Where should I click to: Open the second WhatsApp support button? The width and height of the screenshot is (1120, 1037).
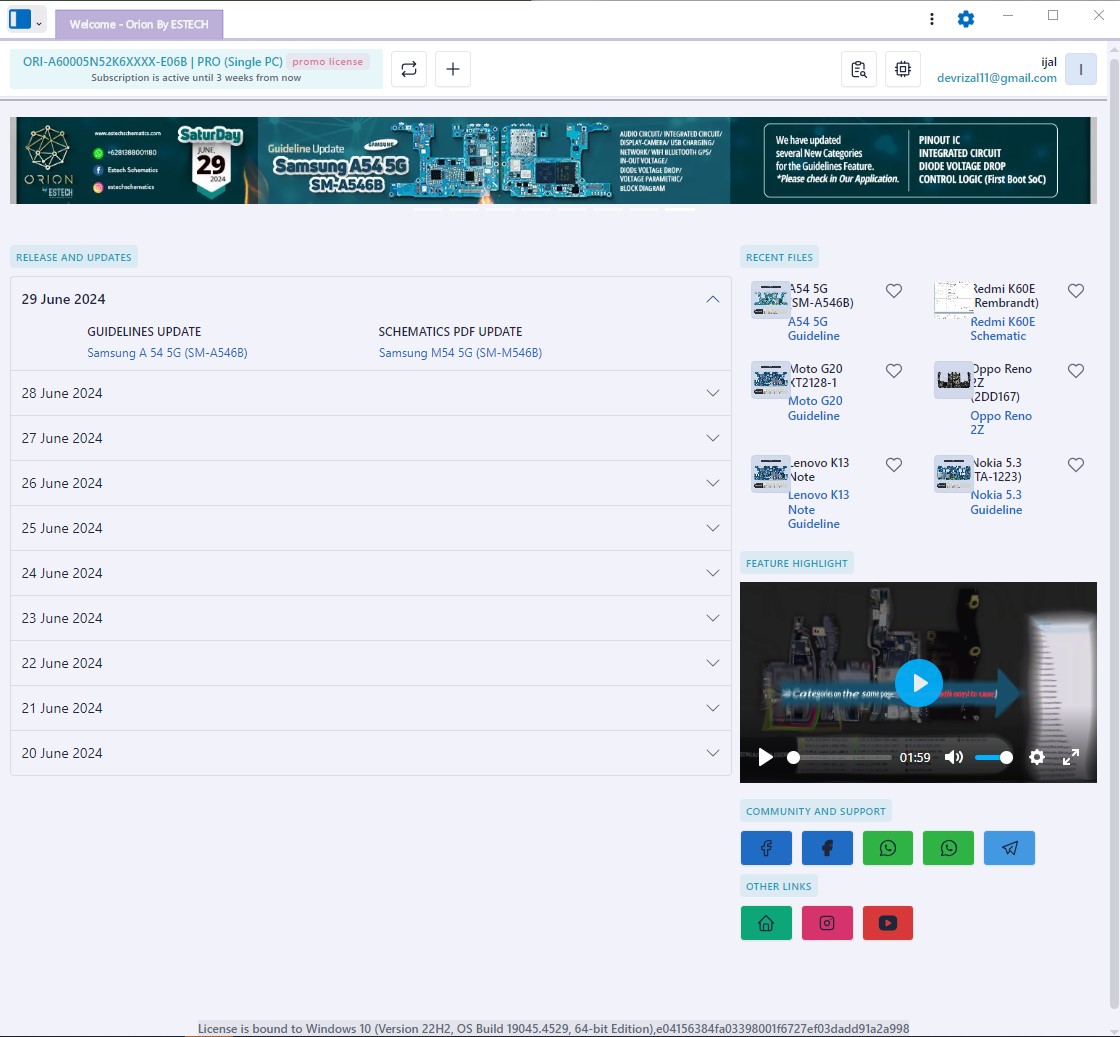(x=948, y=848)
